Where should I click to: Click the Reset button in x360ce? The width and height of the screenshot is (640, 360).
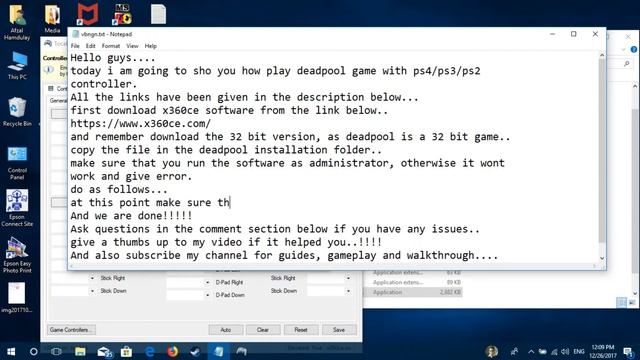[301, 329]
